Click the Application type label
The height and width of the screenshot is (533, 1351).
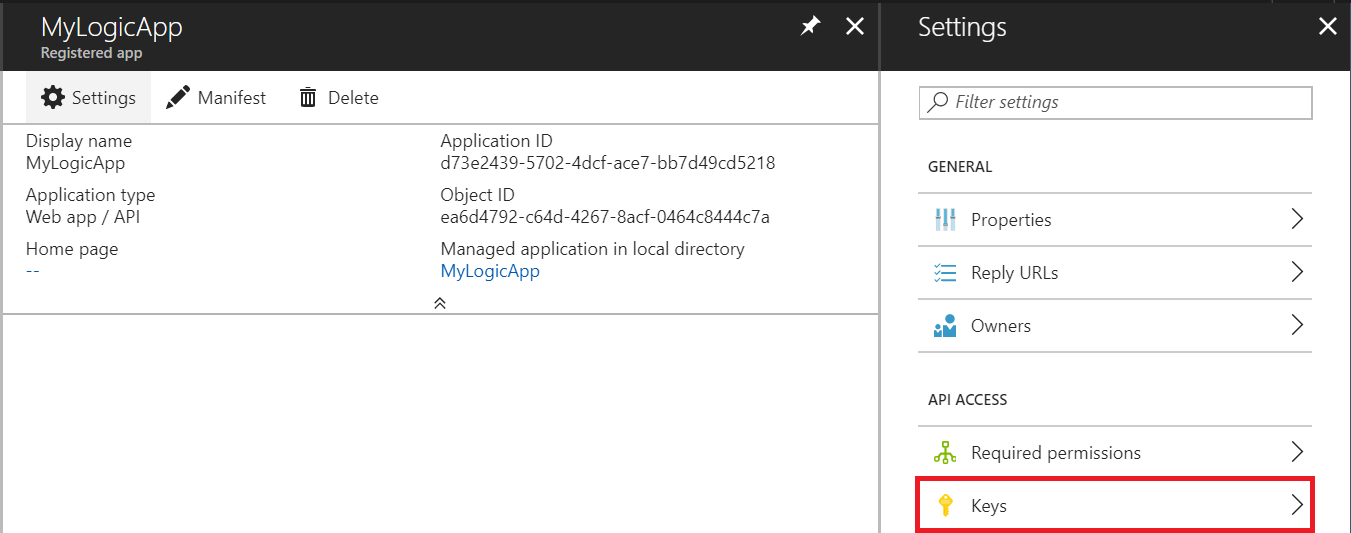91,195
